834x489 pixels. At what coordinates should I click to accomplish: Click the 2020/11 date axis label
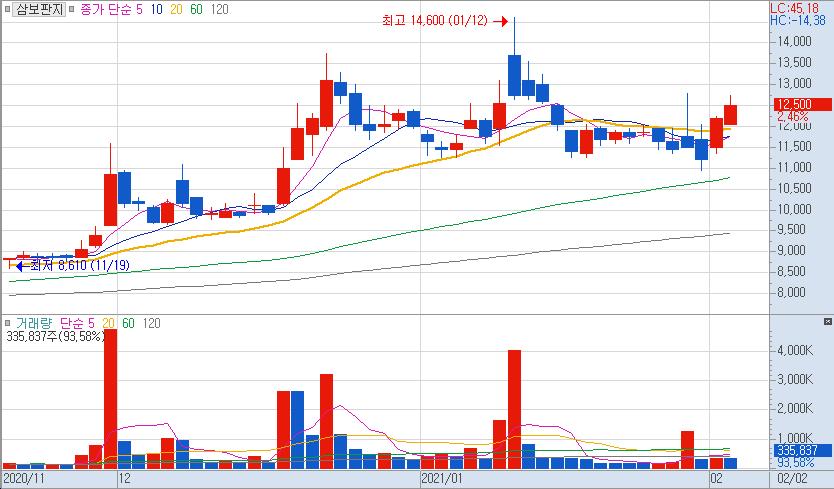tap(23, 478)
